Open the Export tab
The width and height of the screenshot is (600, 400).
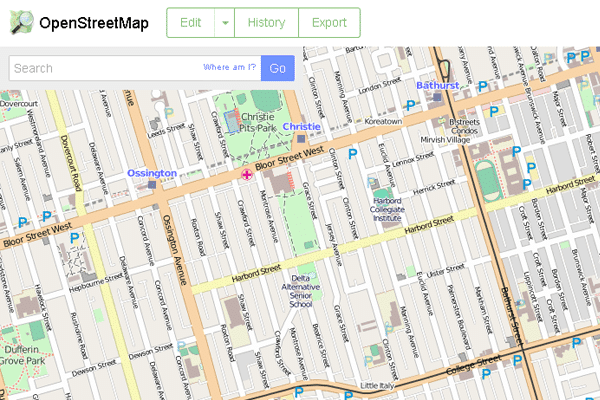tap(329, 23)
